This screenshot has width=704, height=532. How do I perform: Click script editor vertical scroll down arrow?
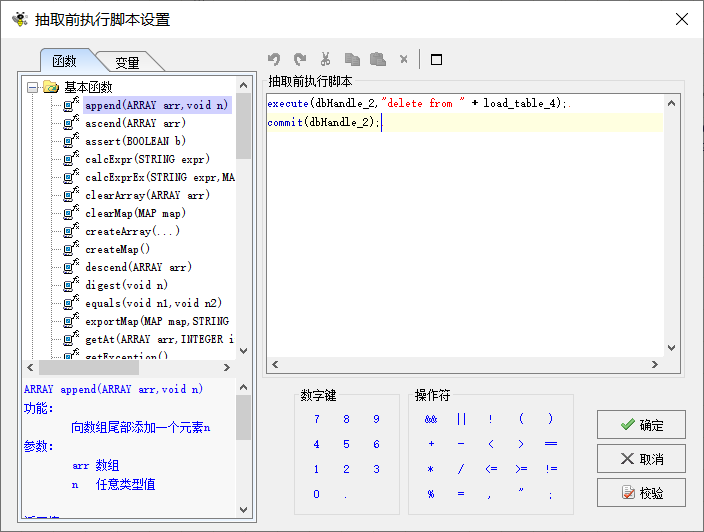(x=671, y=347)
